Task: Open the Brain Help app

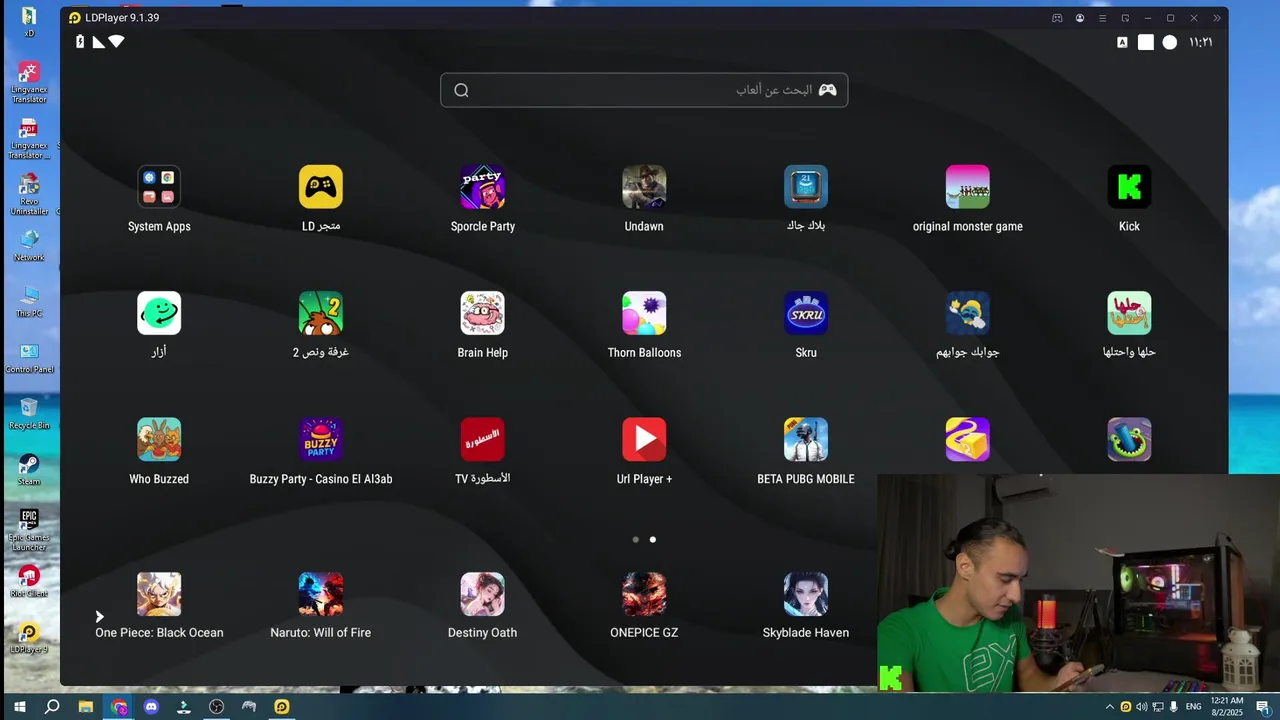Action: pos(483,313)
